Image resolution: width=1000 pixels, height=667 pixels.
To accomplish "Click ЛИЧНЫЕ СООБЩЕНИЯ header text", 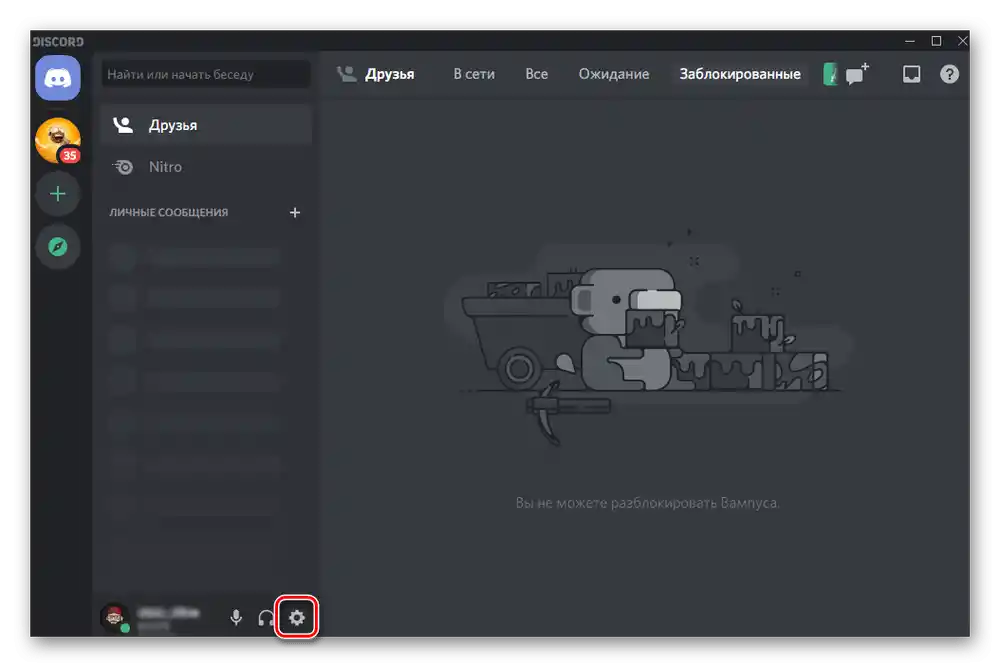I will point(168,212).
